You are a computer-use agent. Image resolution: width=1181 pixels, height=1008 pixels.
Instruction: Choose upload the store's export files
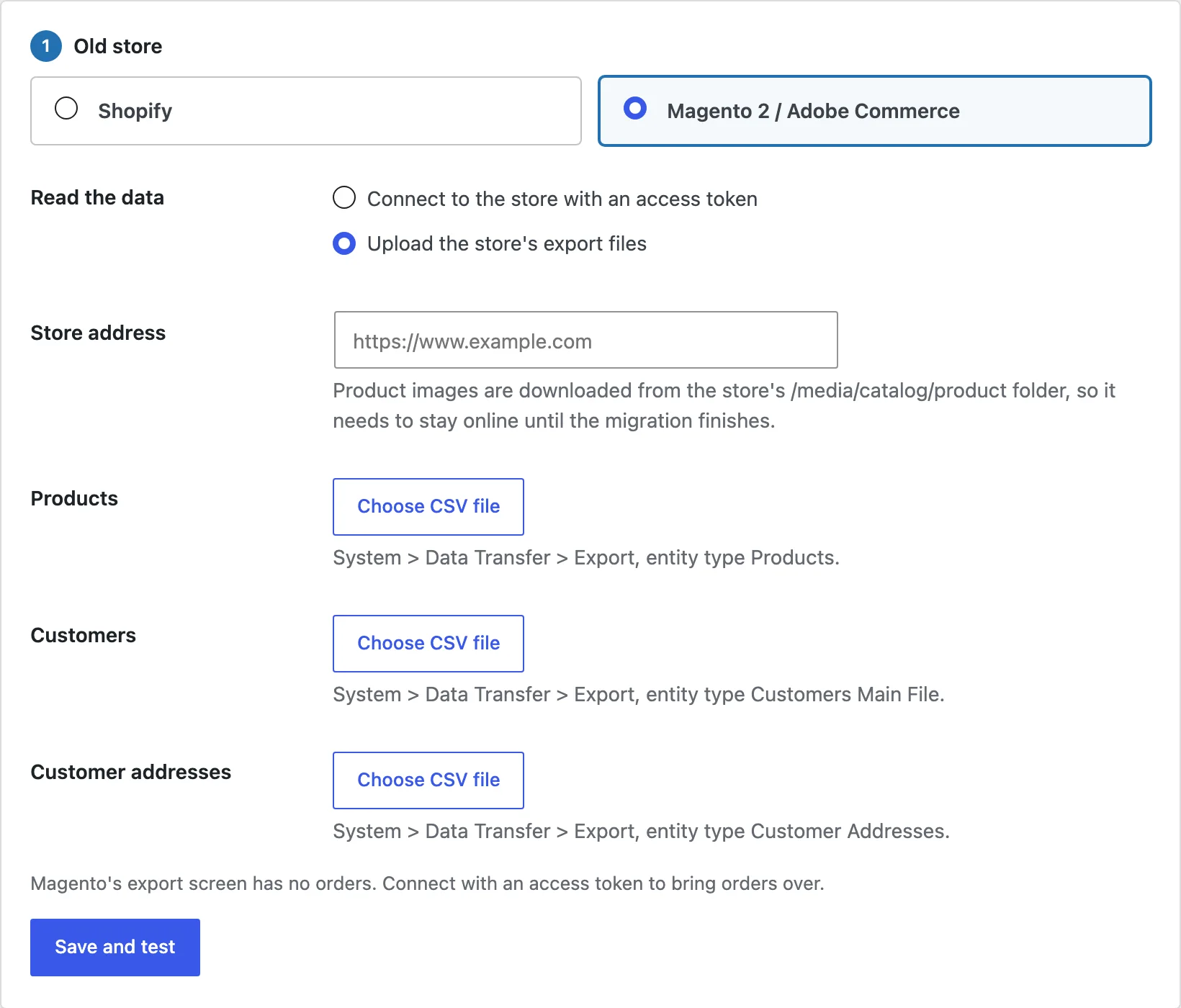(490, 243)
